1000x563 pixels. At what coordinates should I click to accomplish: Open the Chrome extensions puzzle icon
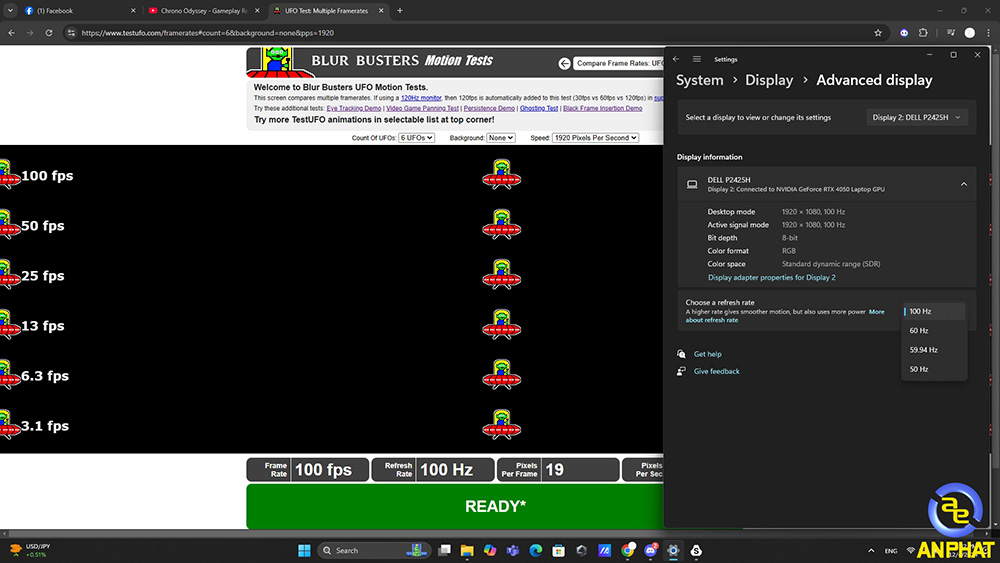[x=923, y=33]
